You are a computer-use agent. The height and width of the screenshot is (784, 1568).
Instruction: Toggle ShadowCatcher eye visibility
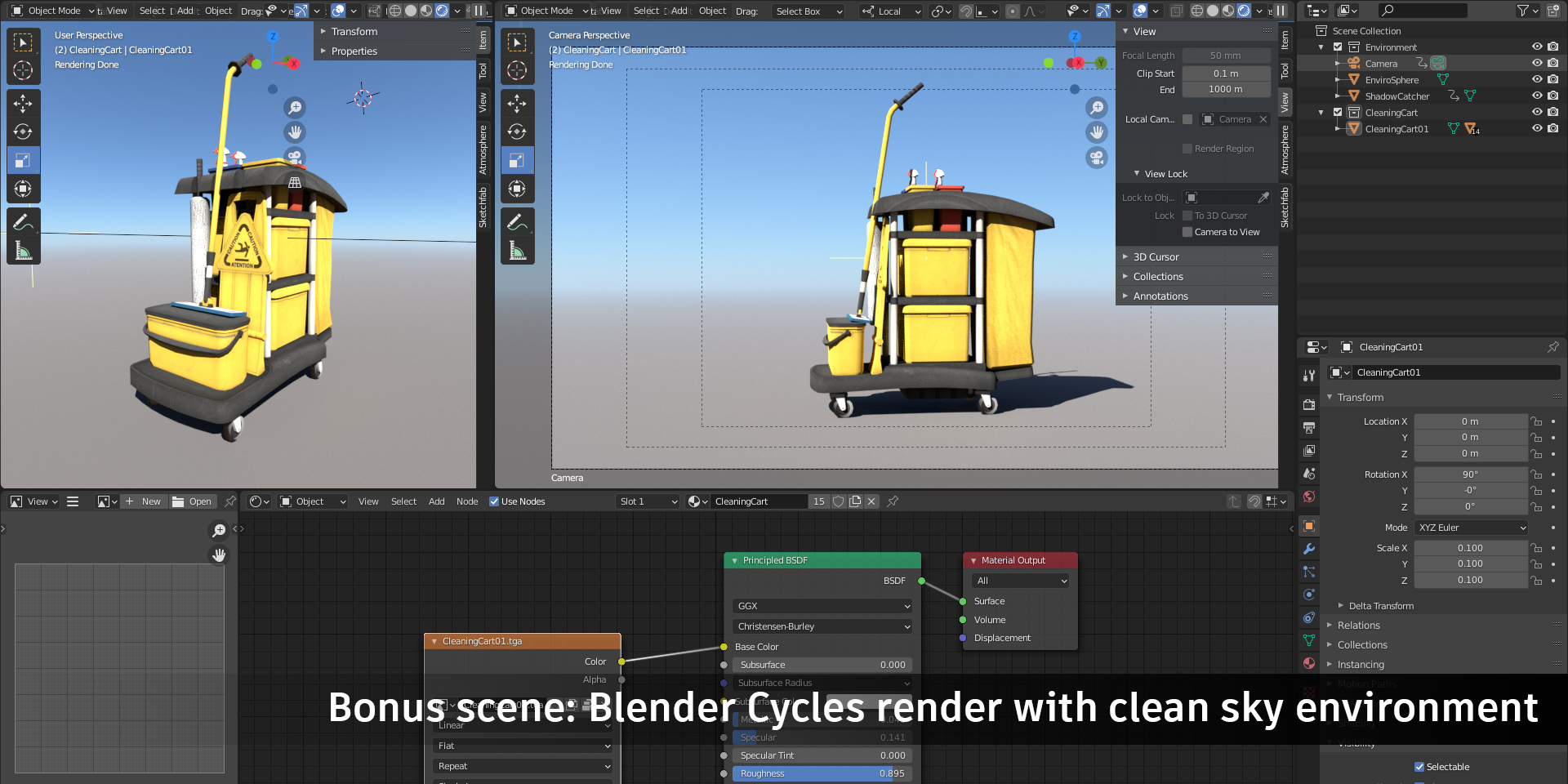click(1537, 96)
